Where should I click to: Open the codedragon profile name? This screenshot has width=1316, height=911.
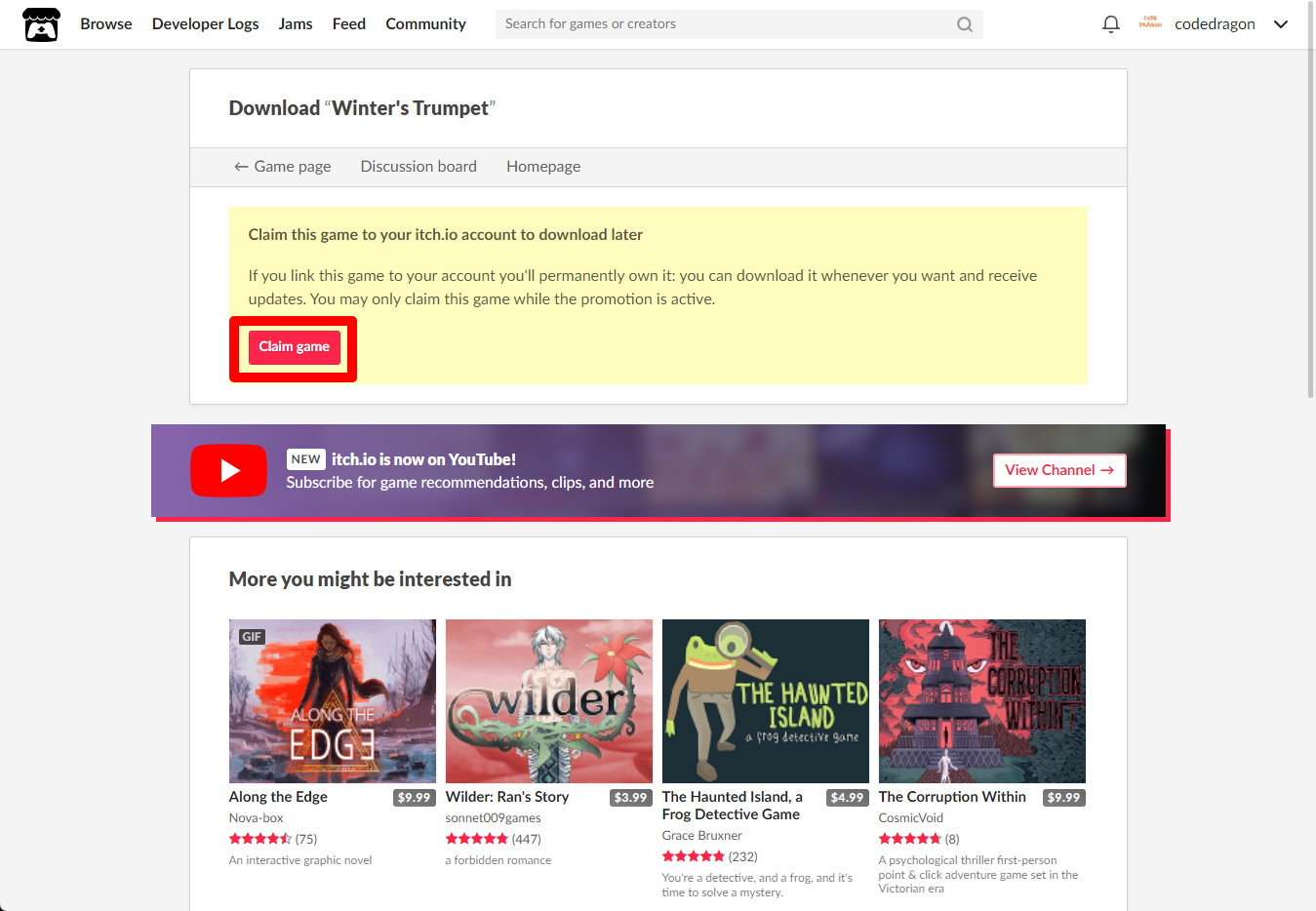point(1215,24)
